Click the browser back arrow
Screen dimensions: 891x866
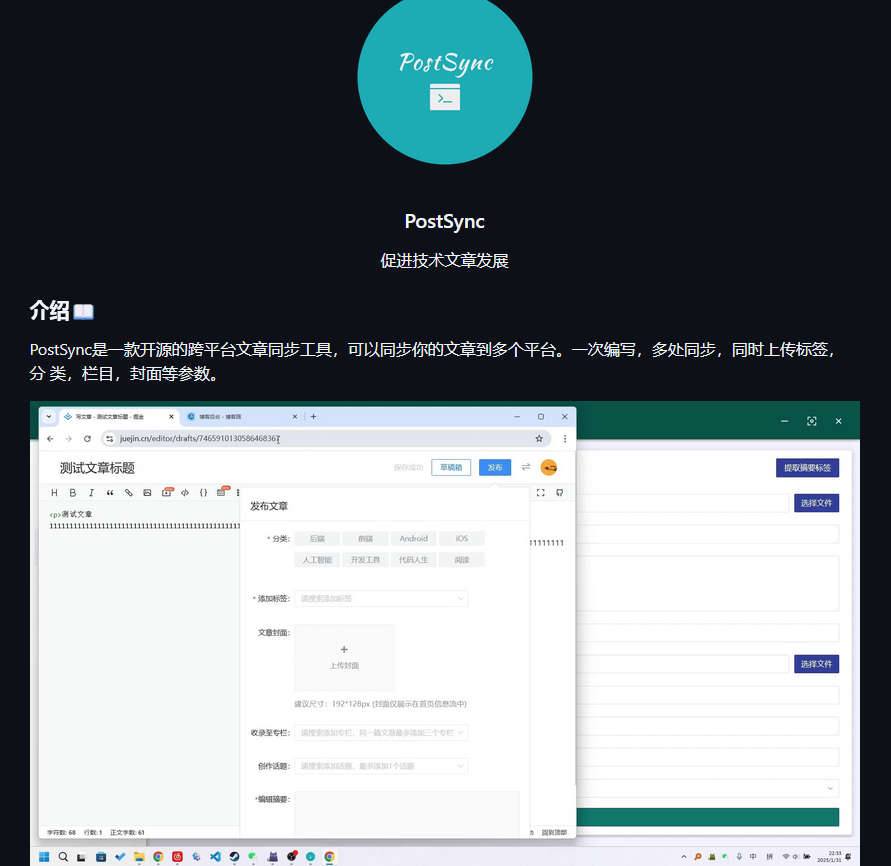click(x=50, y=439)
